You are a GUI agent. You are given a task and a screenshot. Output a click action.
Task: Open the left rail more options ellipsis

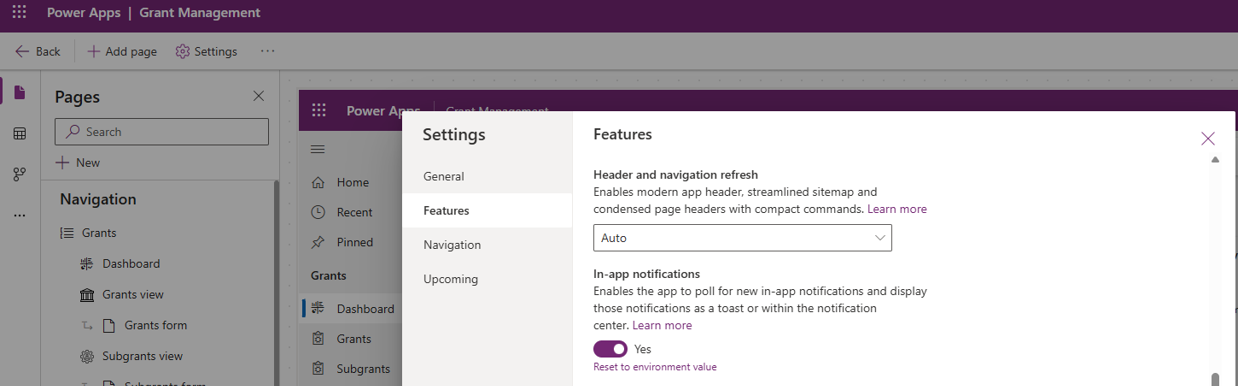tap(19, 215)
